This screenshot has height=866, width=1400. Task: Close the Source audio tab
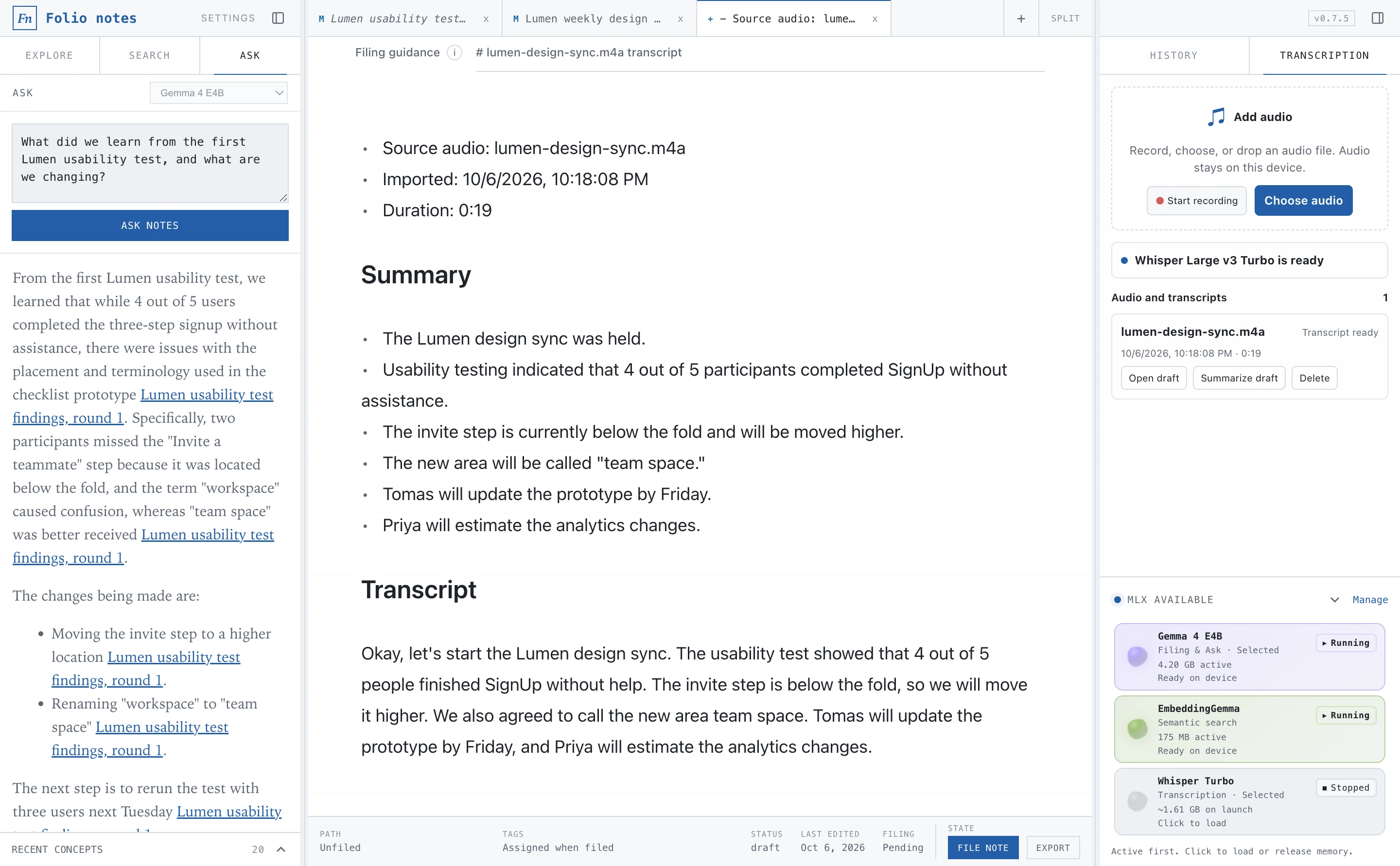(x=875, y=19)
